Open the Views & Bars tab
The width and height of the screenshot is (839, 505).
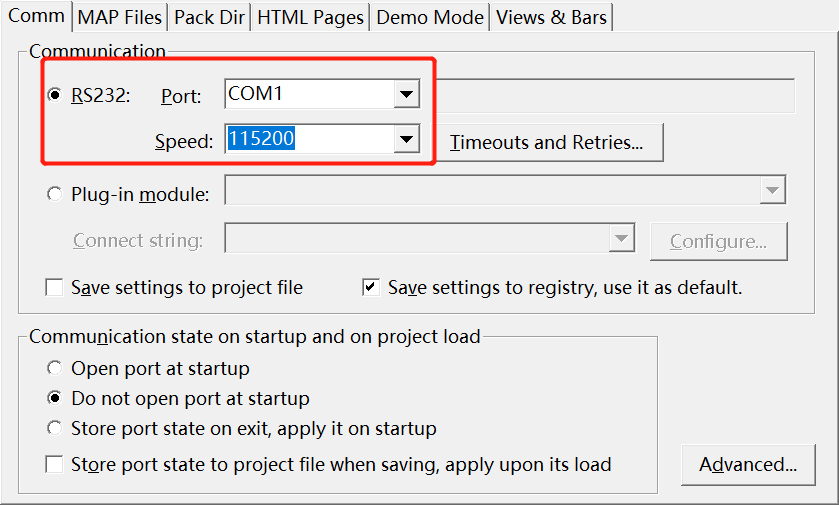[551, 17]
